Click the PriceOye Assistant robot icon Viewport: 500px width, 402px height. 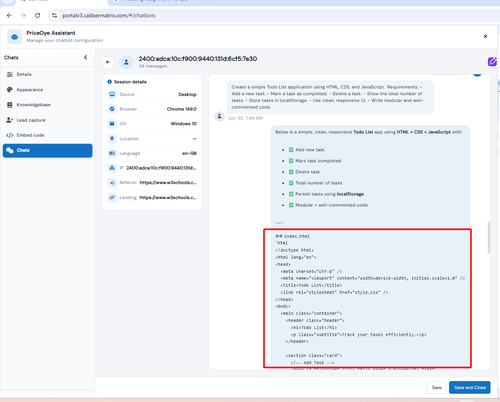click(x=15, y=36)
